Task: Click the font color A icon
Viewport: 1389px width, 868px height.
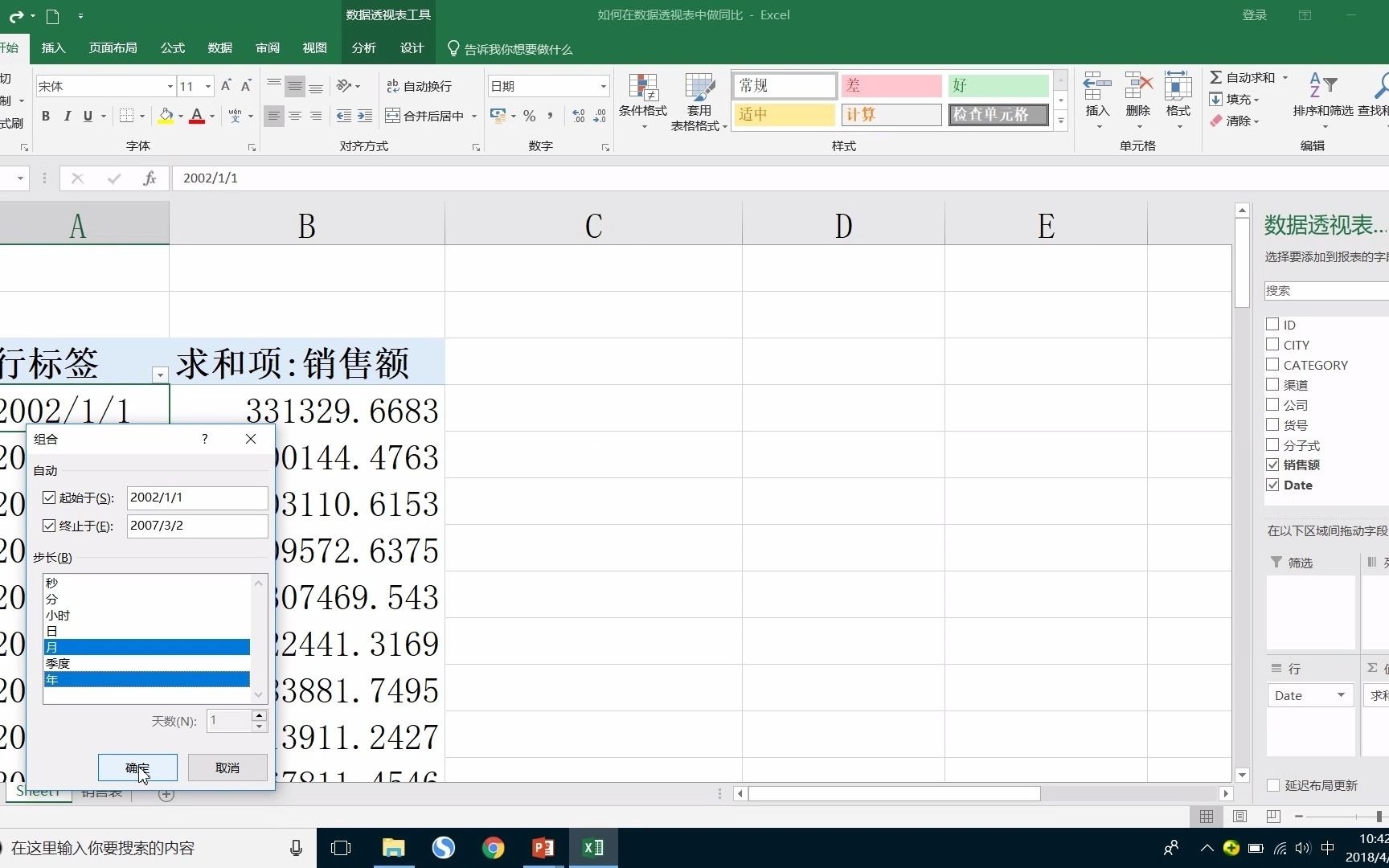Action: click(x=197, y=117)
